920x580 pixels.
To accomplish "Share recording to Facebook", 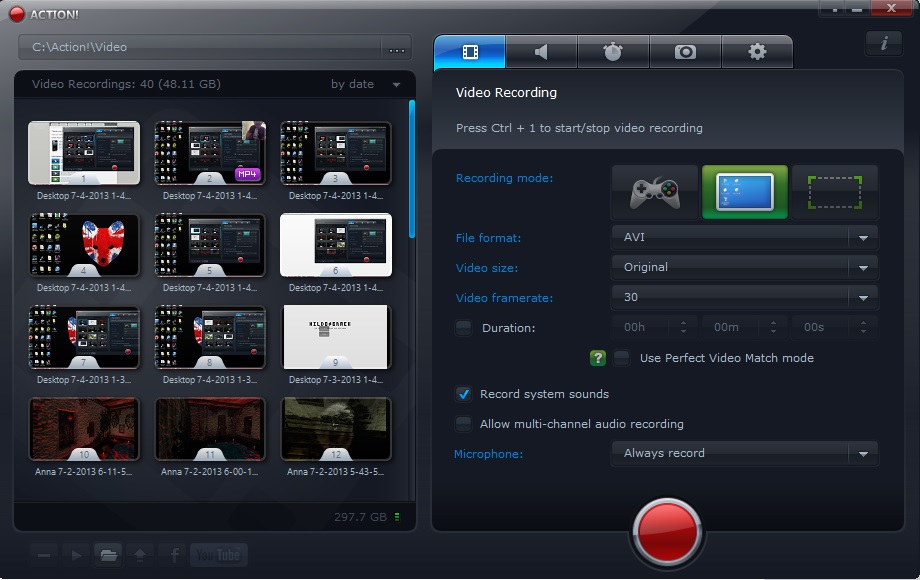I will [x=174, y=555].
